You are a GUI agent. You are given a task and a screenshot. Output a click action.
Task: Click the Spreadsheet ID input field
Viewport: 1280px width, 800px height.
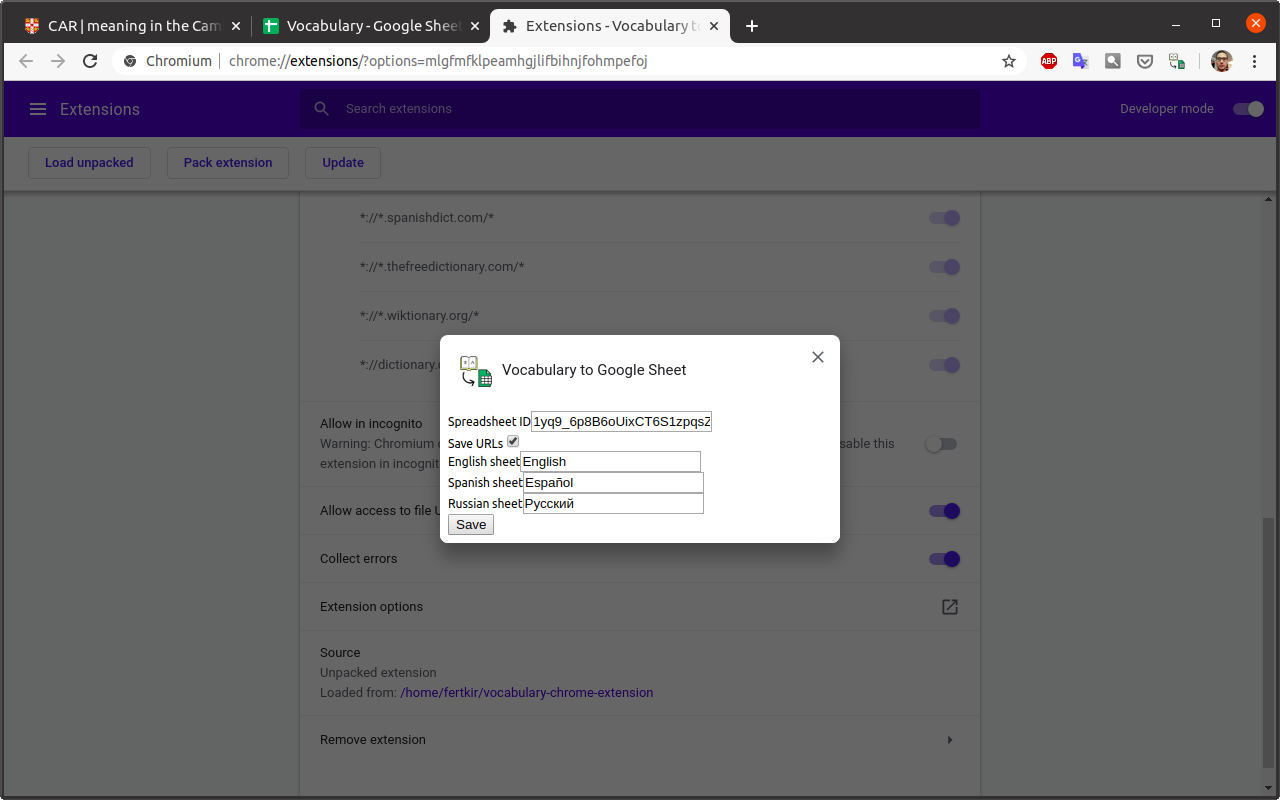(x=621, y=421)
